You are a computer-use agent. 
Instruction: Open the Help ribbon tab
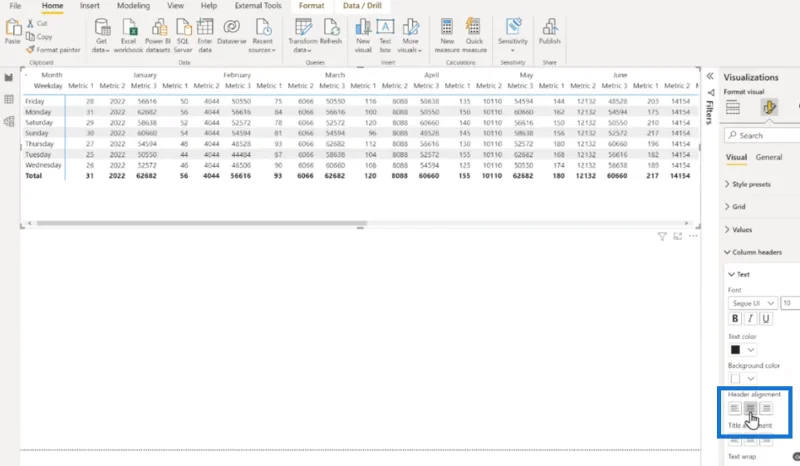[209, 6]
